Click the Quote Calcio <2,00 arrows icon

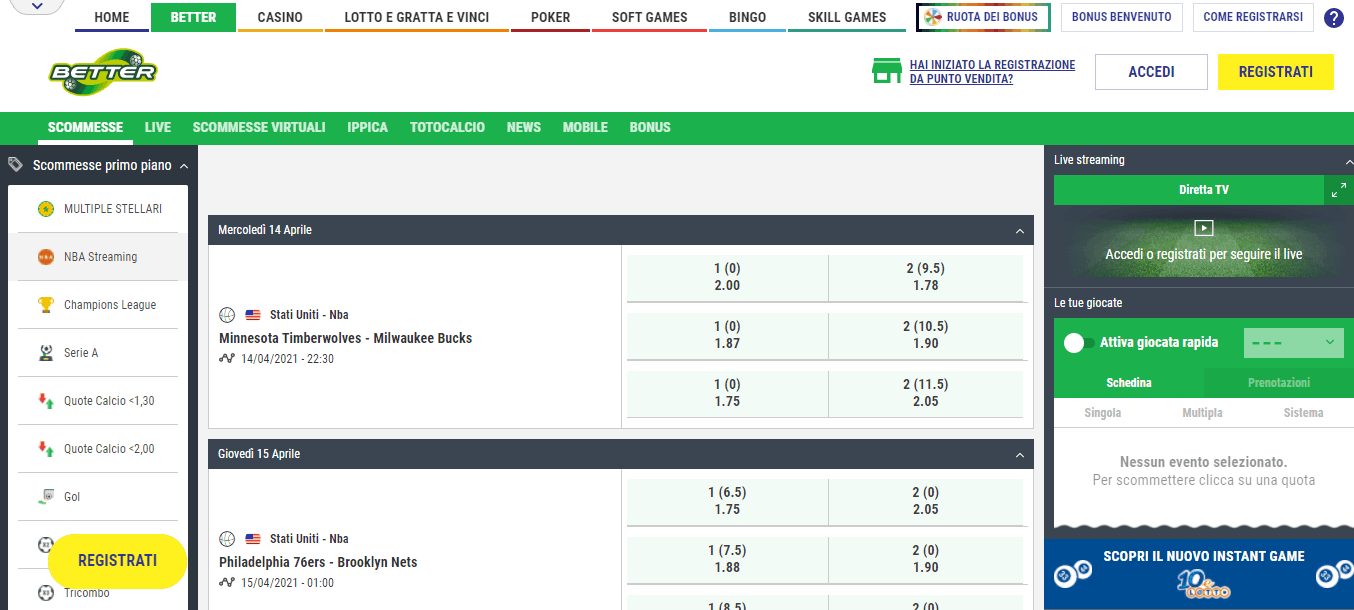point(45,449)
